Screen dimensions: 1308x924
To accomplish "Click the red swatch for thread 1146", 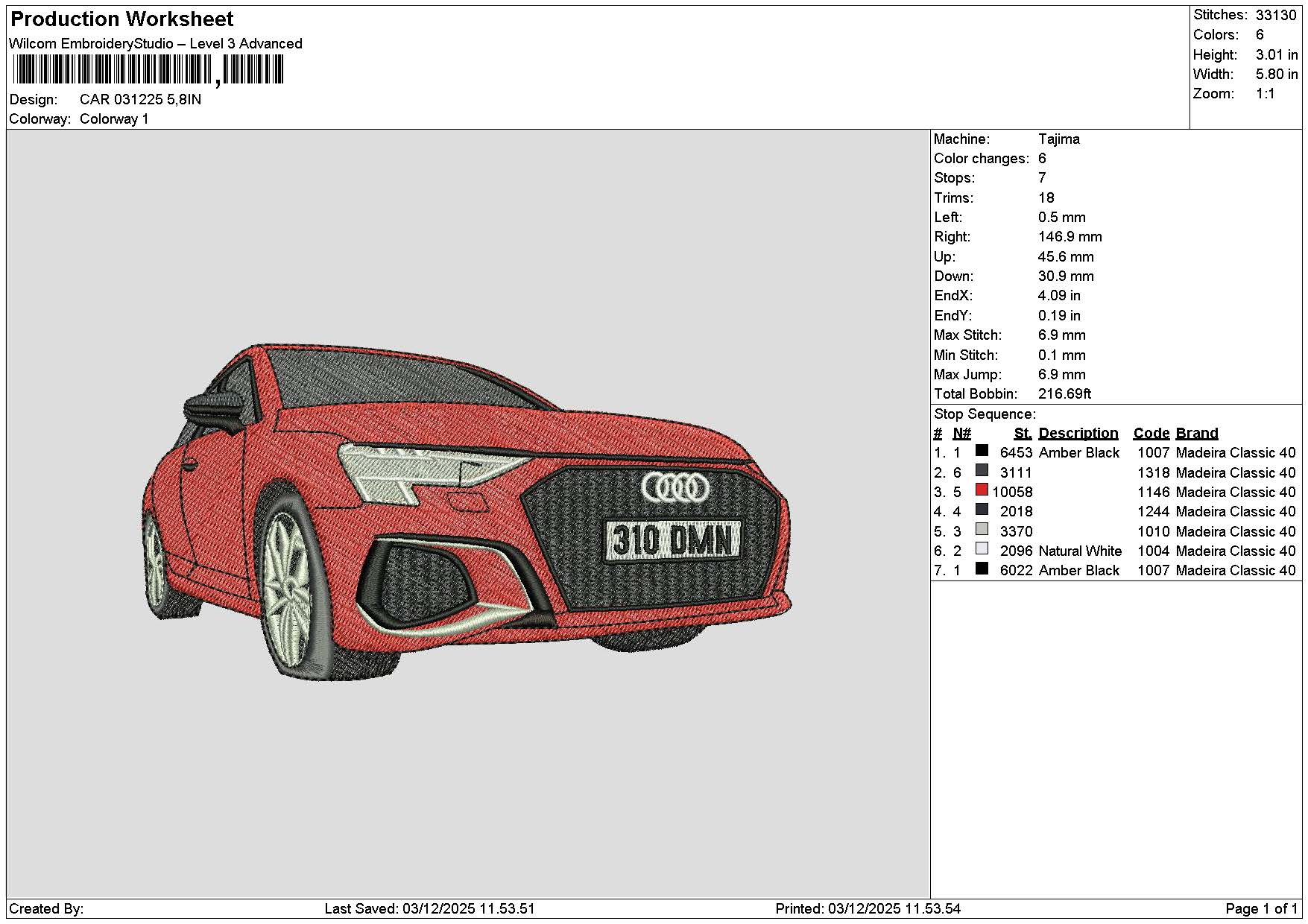I will (x=982, y=490).
